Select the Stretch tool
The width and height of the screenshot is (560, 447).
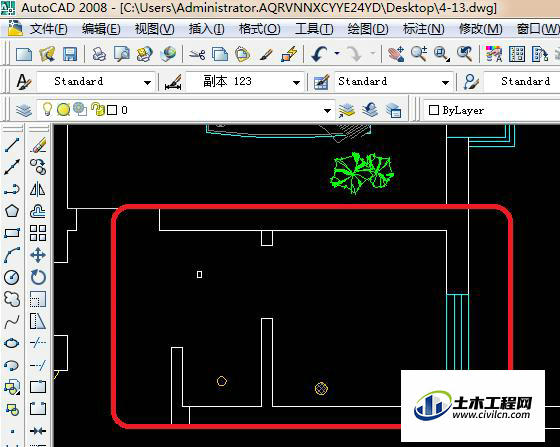tap(38, 321)
